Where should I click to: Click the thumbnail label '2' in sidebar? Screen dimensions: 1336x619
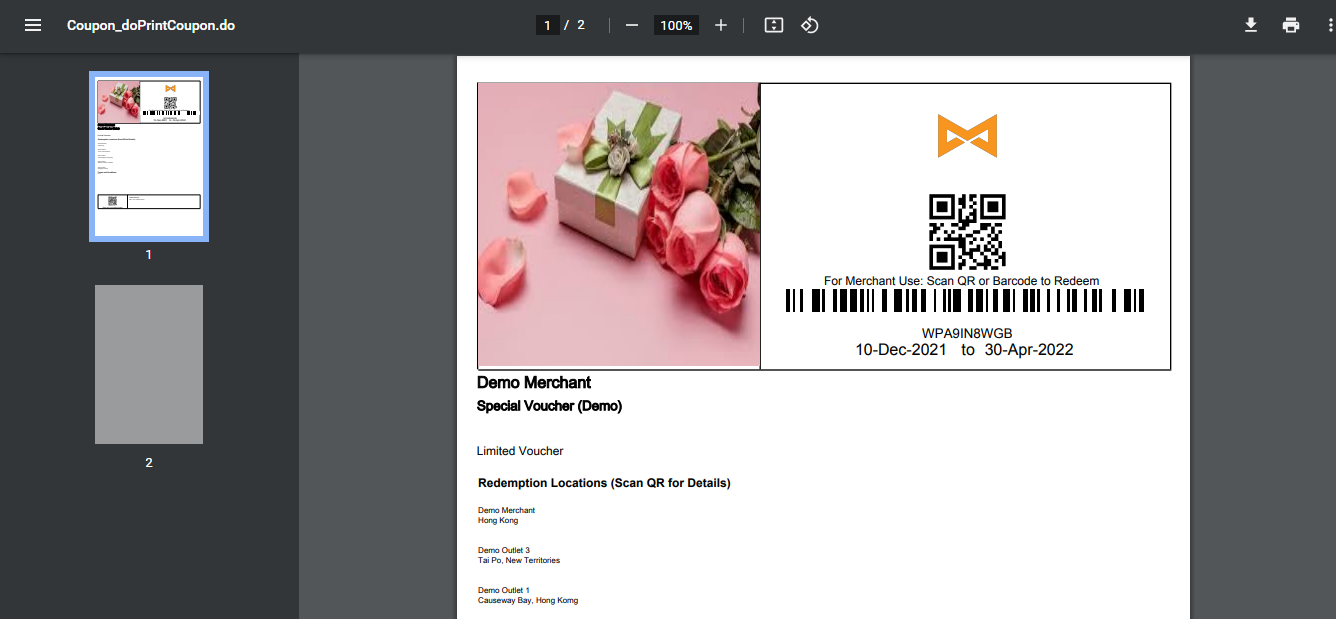pyautogui.click(x=149, y=463)
